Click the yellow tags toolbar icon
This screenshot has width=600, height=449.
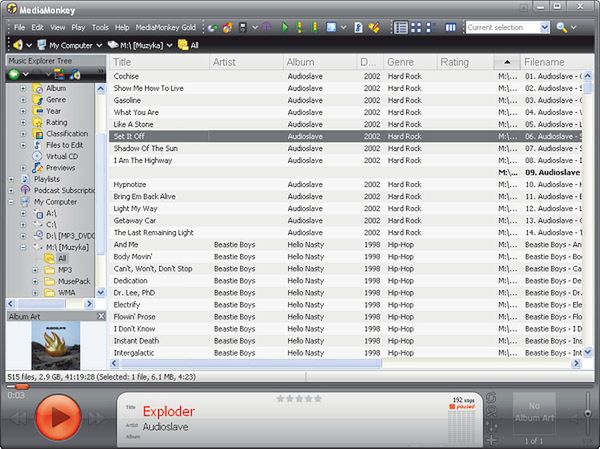click(x=374, y=27)
